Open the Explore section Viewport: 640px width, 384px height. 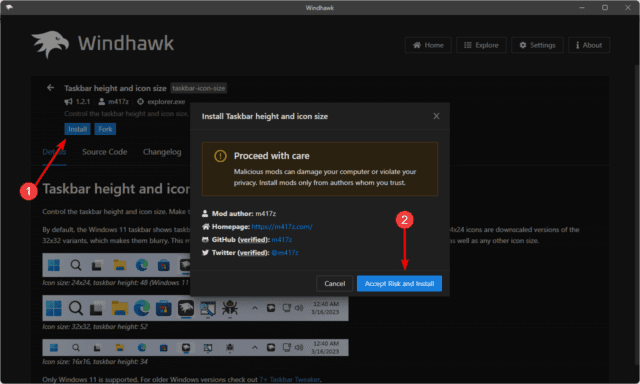[x=481, y=45]
